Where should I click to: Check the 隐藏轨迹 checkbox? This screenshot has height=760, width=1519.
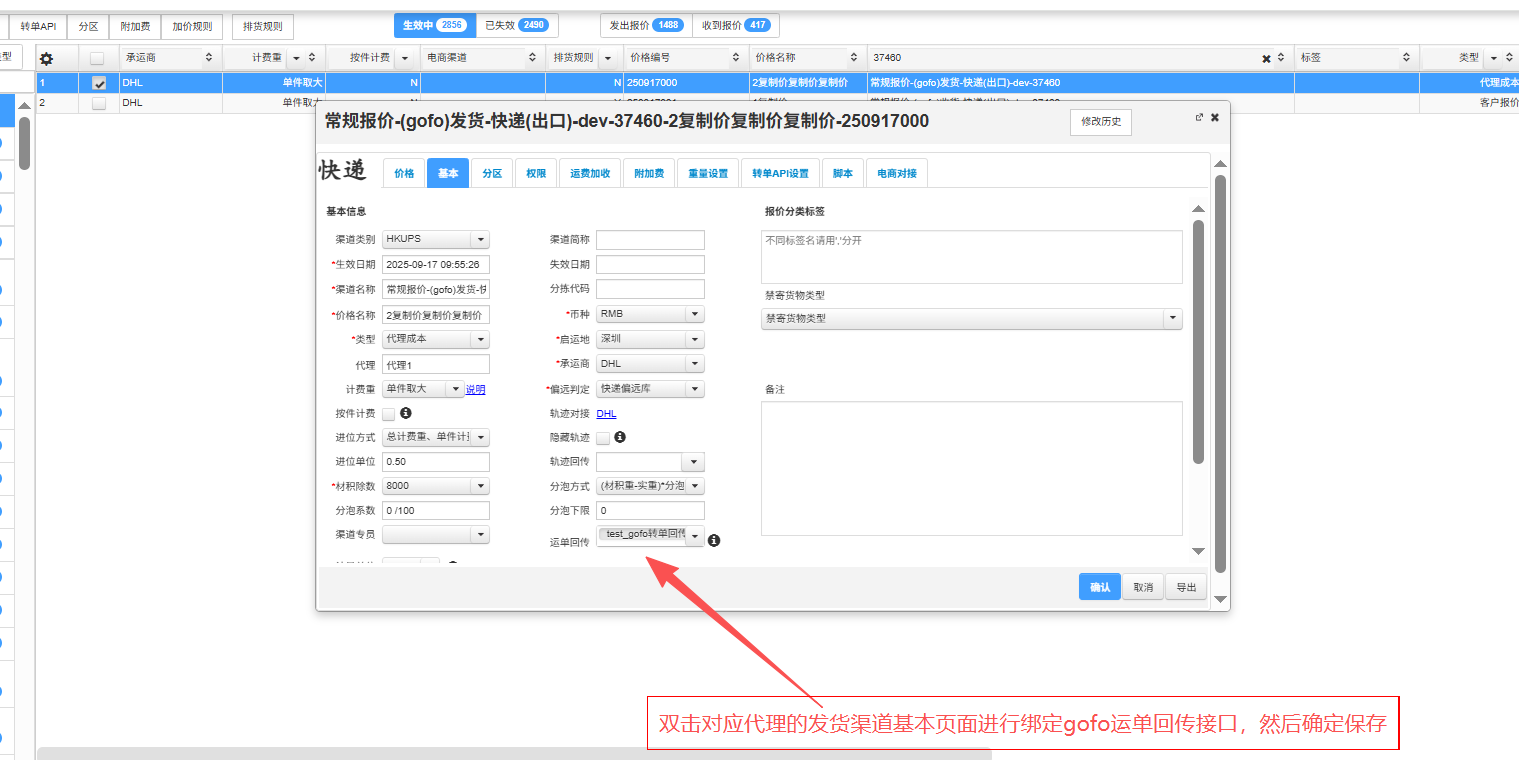point(603,438)
